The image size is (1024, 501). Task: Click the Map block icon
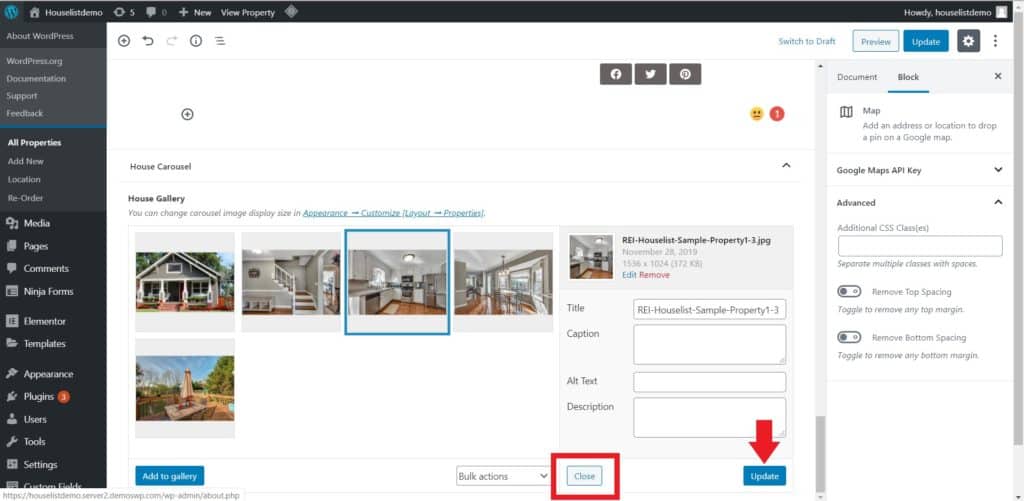[x=846, y=112]
